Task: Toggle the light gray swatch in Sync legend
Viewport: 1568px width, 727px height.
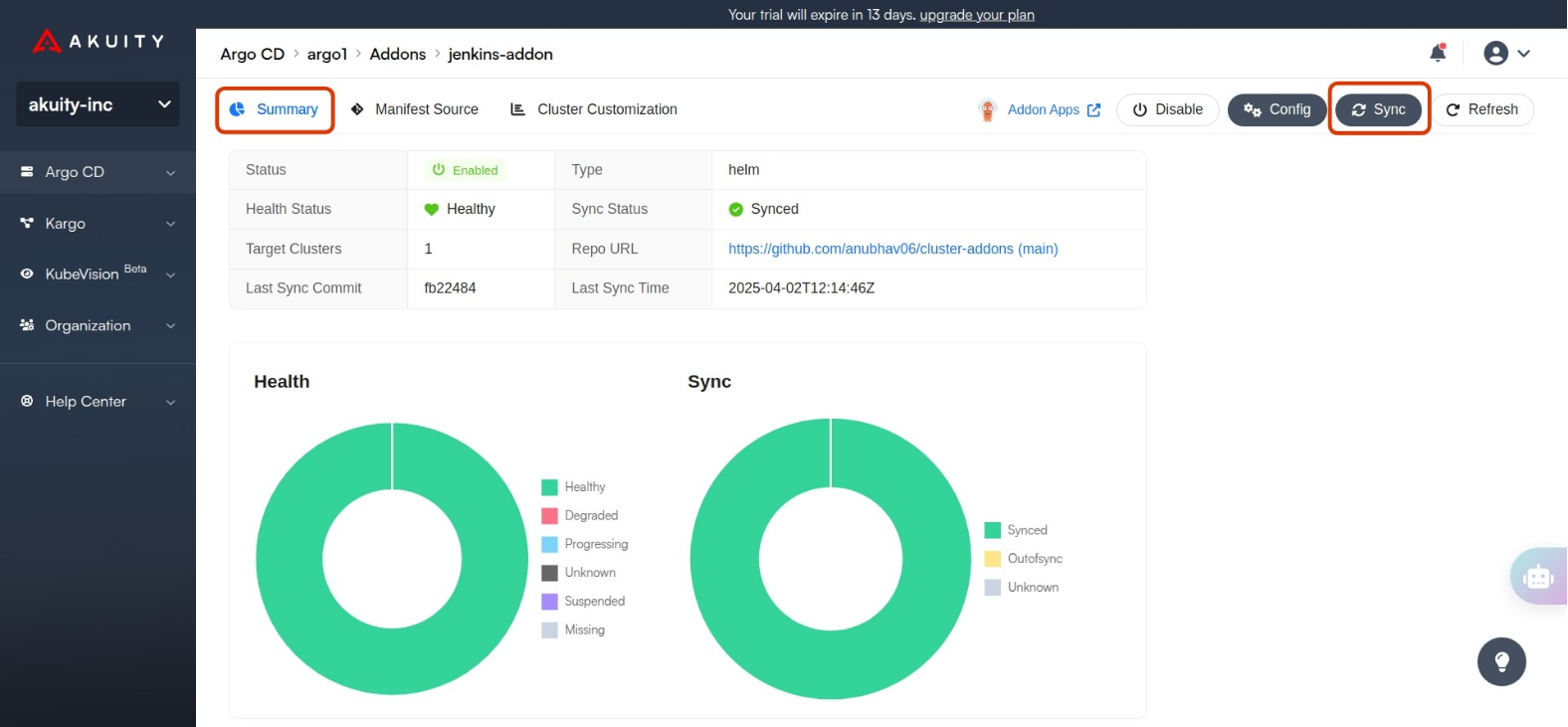Action: point(992,587)
